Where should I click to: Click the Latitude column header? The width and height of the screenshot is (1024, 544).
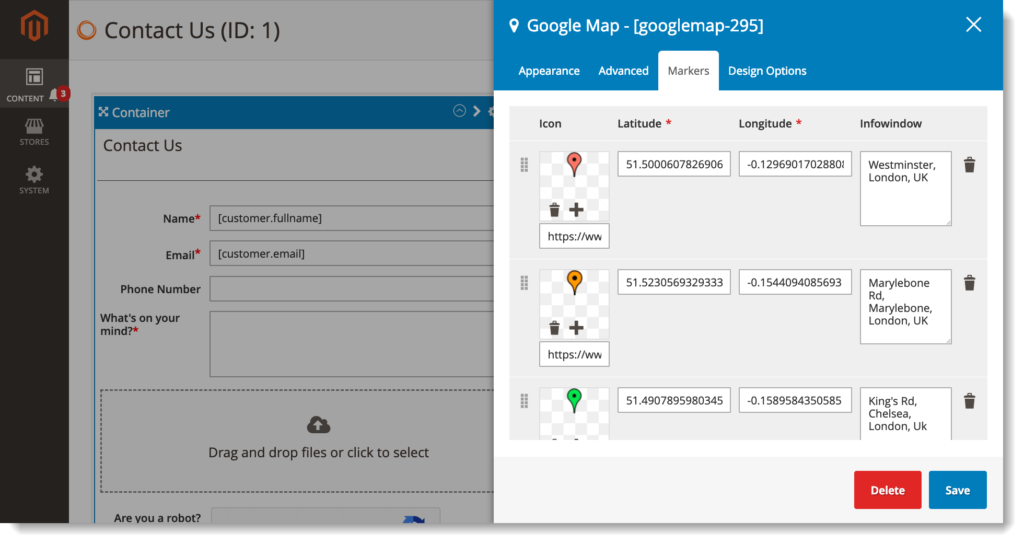pyautogui.click(x=639, y=123)
